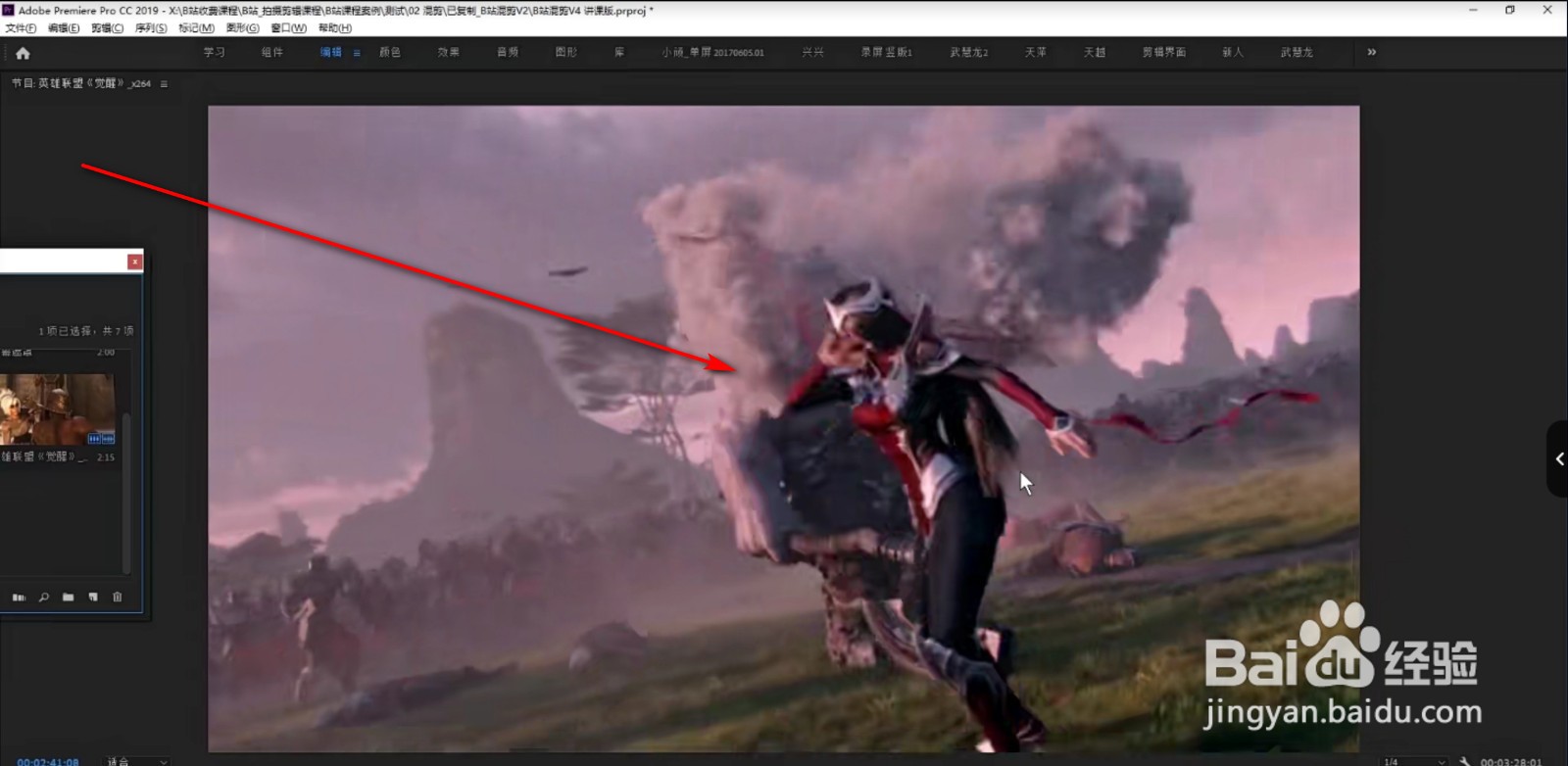Click the new item icon
This screenshot has height=766, width=1568.
coord(93,598)
